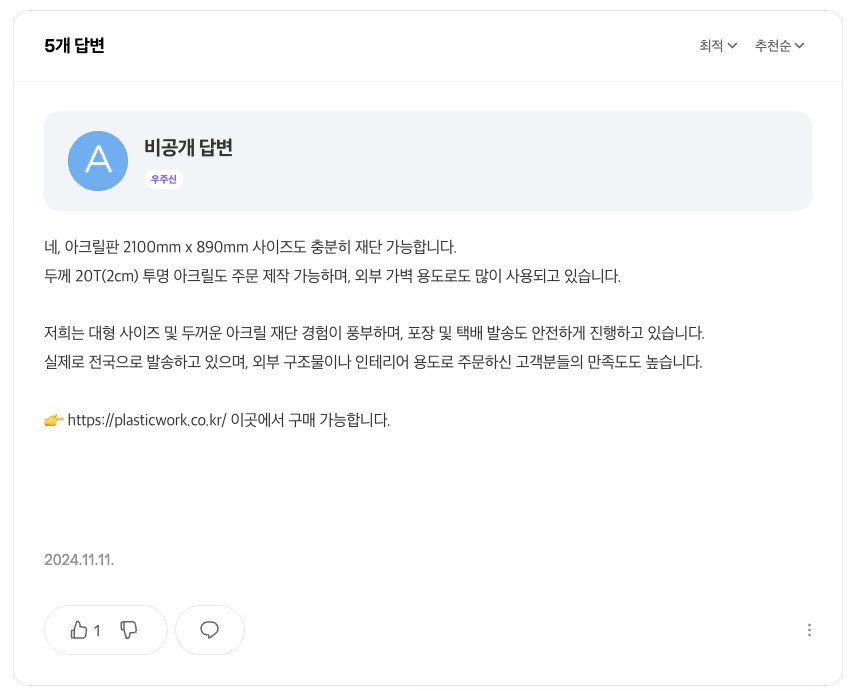Click the 우주신 badge under the author name

[x=163, y=178]
